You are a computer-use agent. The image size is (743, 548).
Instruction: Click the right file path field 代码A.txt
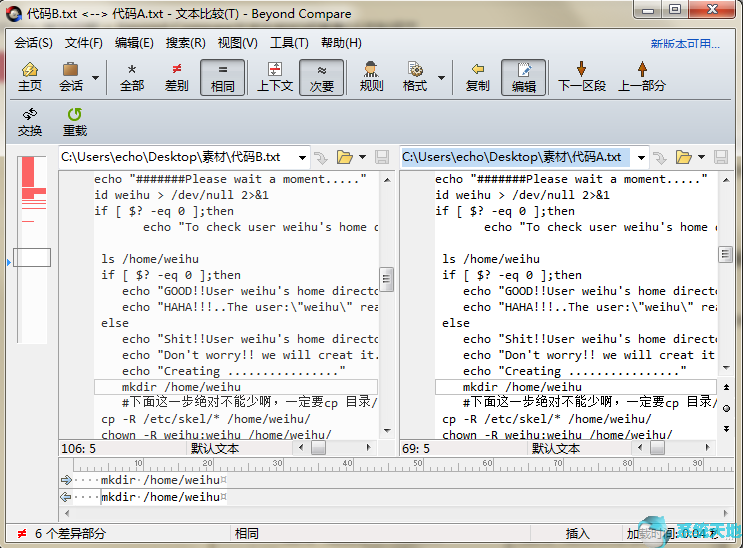coord(516,157)
